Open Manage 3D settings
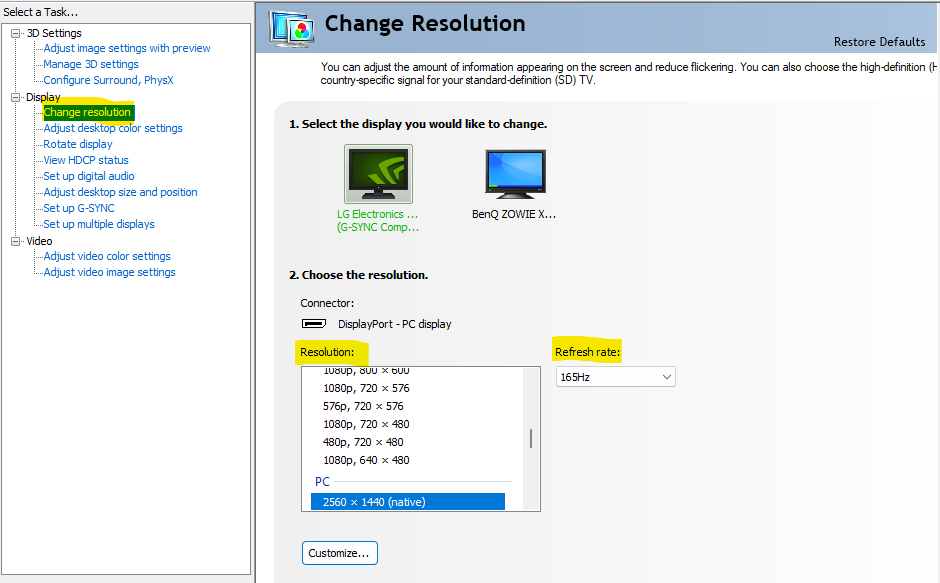Image resolution: width=940 pixels, height=583 pixels. tap(91, 64)
